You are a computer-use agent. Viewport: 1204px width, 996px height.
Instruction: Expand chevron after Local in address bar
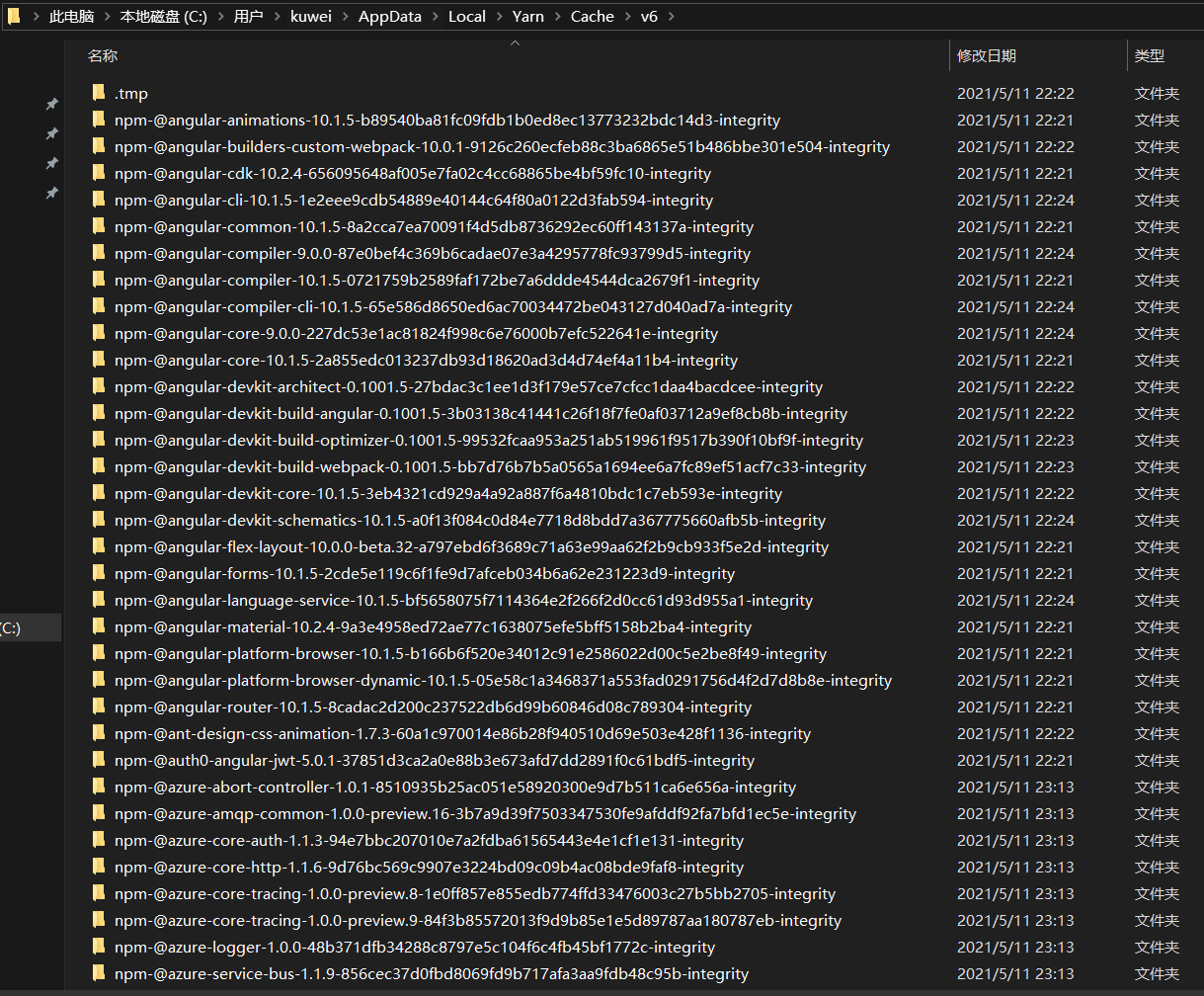click(499, 17)
